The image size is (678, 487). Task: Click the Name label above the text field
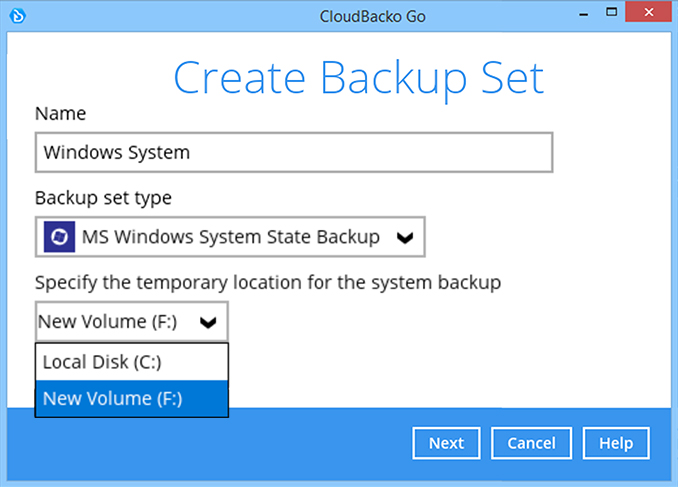coord(61,114)
